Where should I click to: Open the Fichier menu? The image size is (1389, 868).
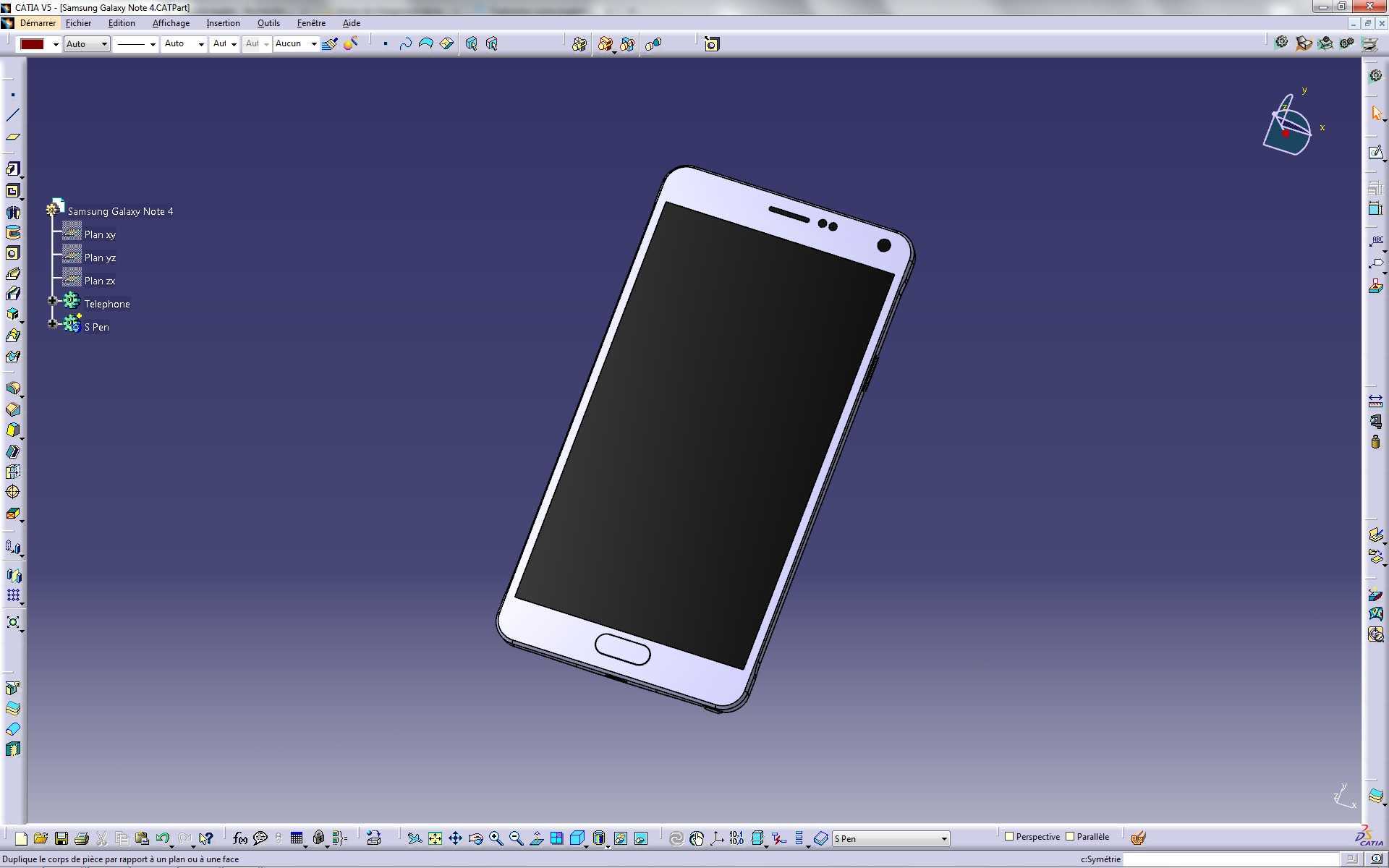coord(78,23)
